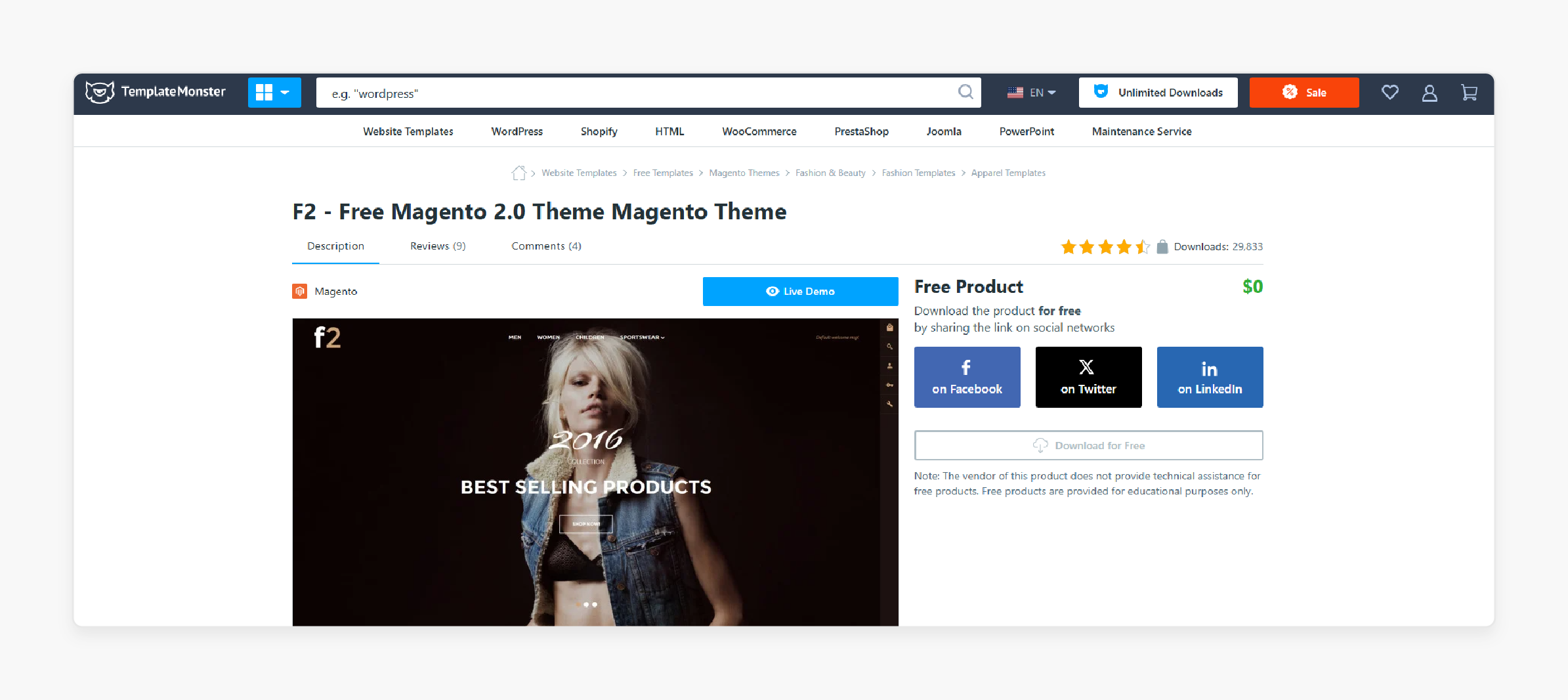Open PrestaShop menu item
1568x700 pixels.
[862, 131]
